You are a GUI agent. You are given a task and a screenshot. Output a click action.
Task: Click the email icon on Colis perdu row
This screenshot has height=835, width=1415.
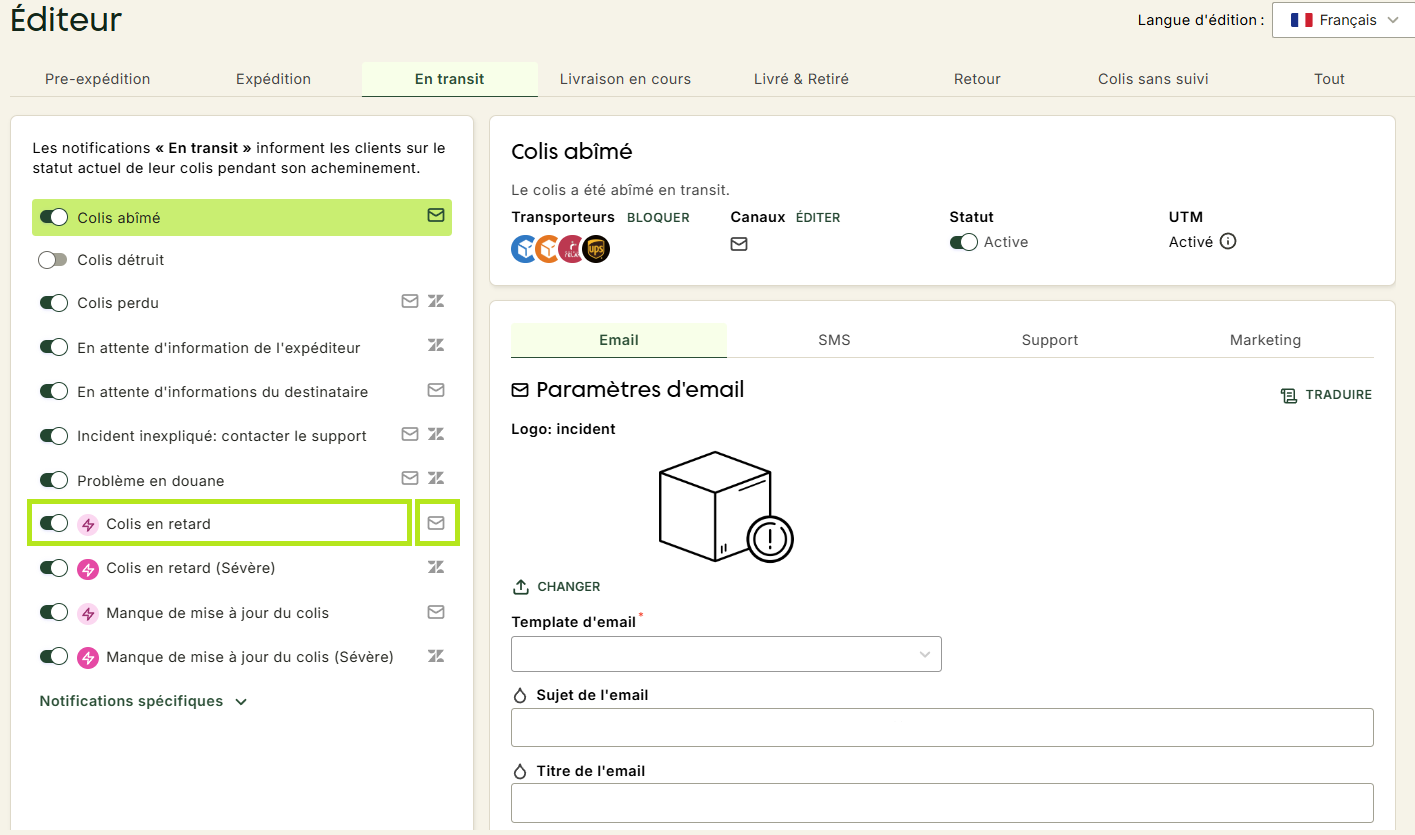[410, 301]
